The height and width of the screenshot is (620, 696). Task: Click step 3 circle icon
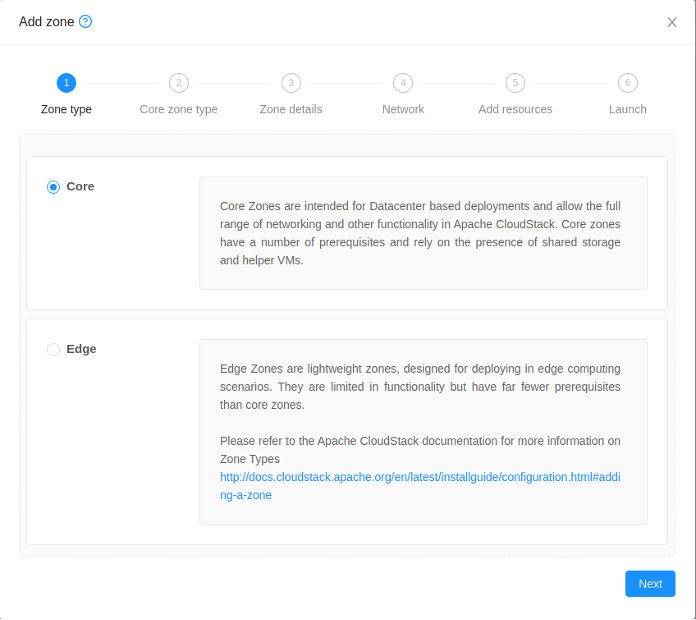click(291, 83)
